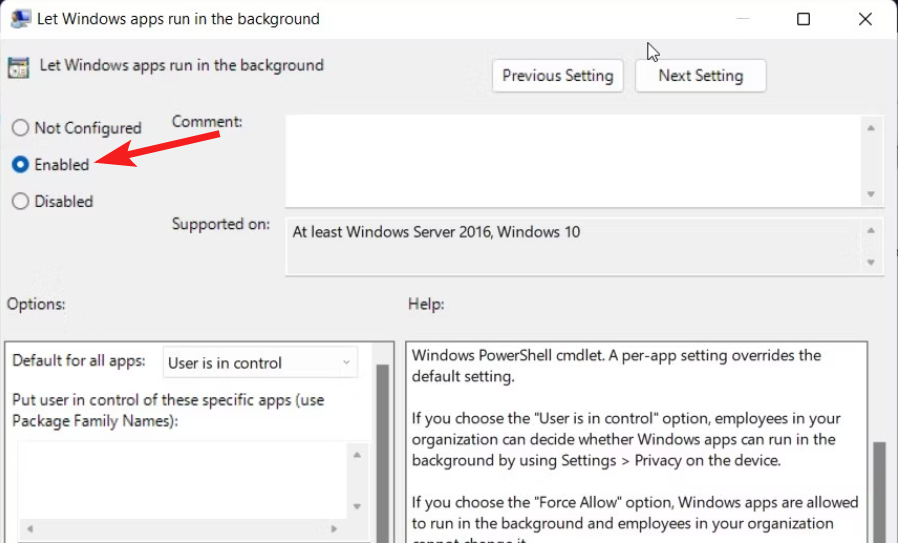Image resolution: width=898 pixels, height=543 pixels.
Task: Select the Disabled radio button
Action: point(20,201)
